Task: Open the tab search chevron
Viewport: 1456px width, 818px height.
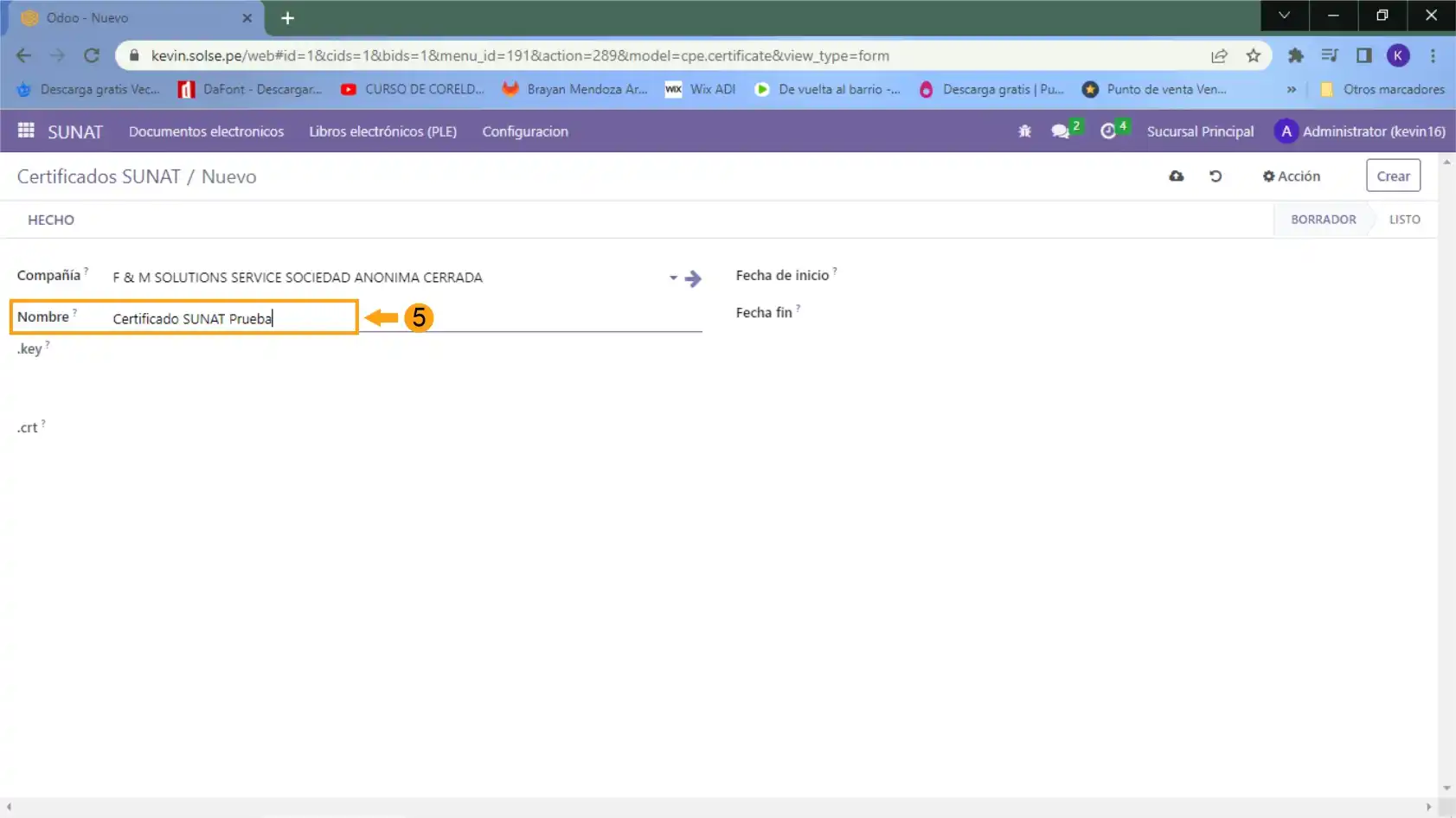Action: [x=1285, y=15]
